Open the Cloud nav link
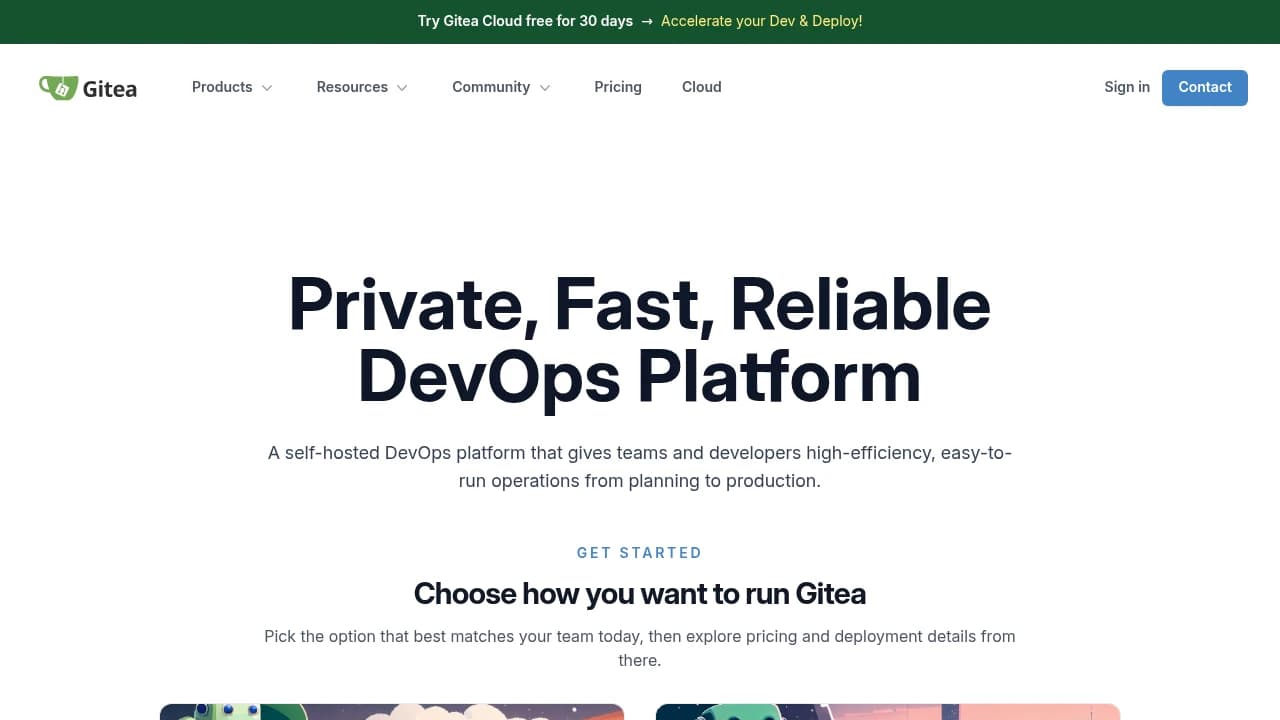The width and height of the screenshot is (1280, 720). 702,87
